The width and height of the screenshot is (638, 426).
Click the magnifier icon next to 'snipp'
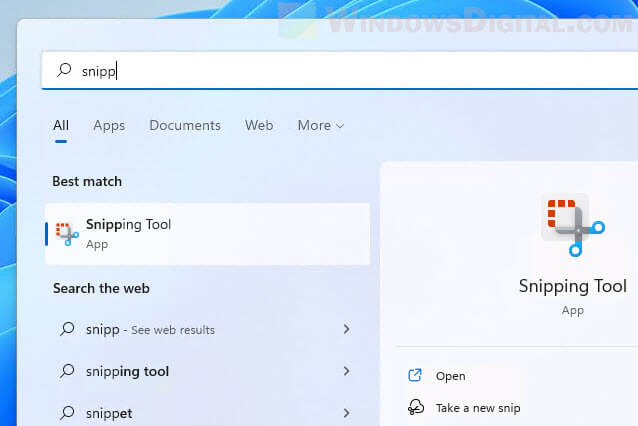click(67, 329)
